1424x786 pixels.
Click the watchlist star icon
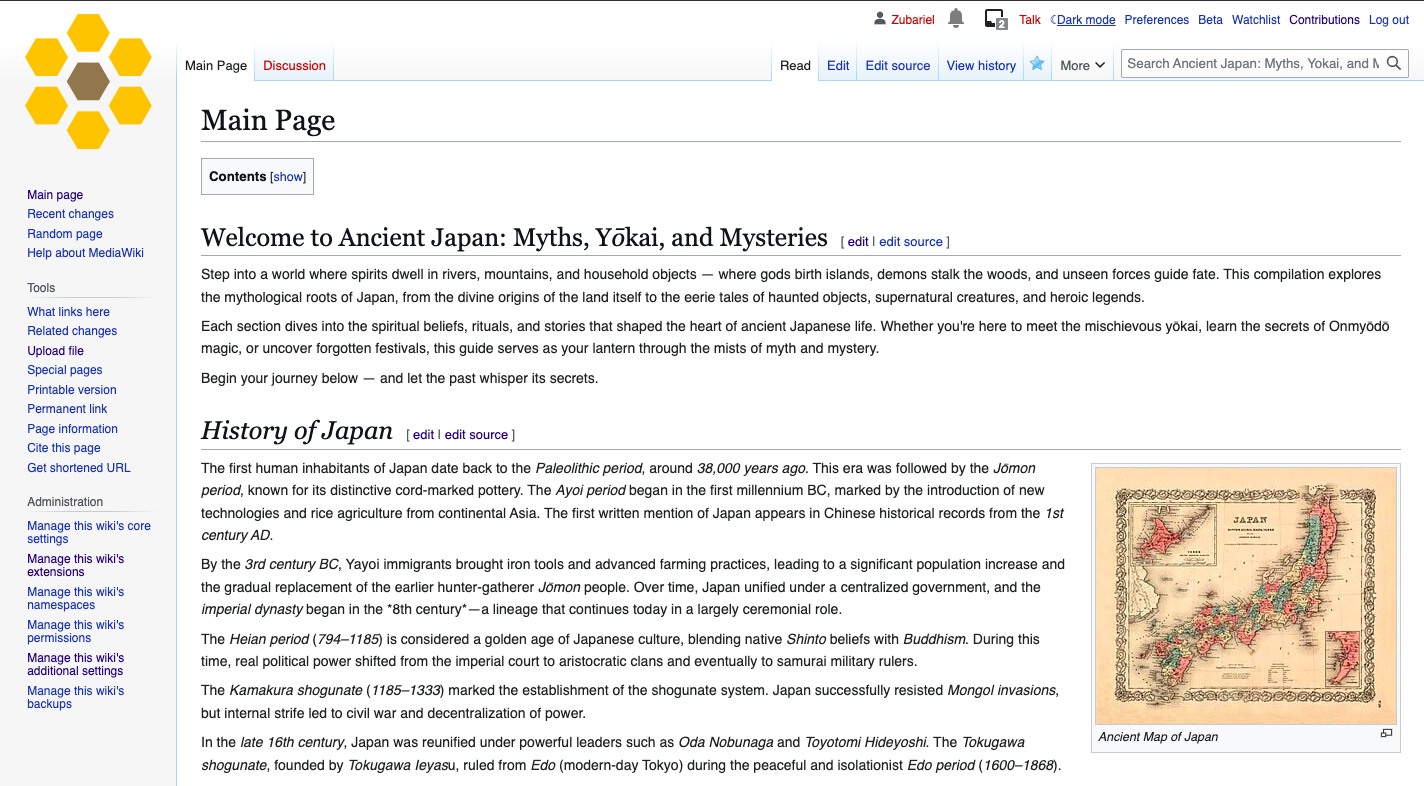point(1037,64)
